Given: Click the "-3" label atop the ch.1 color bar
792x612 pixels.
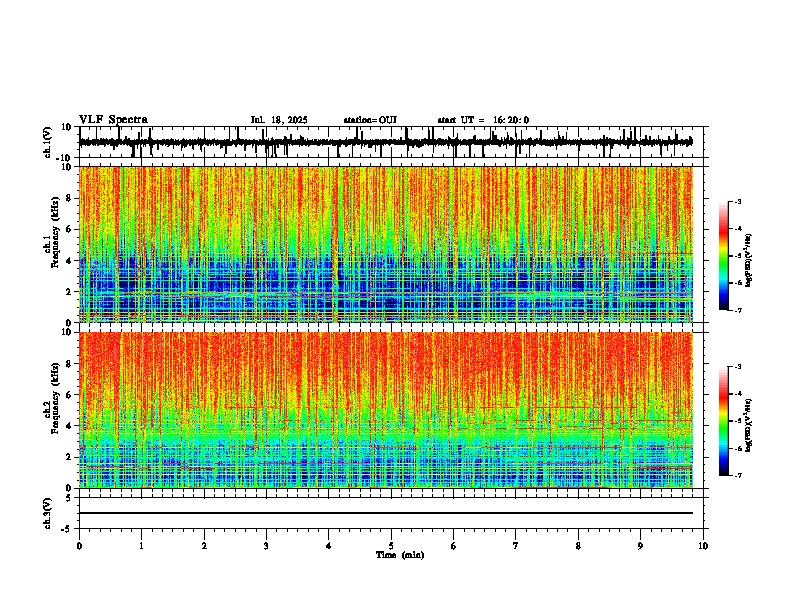Looking at the screenshot, I should (x=737, y=201).
